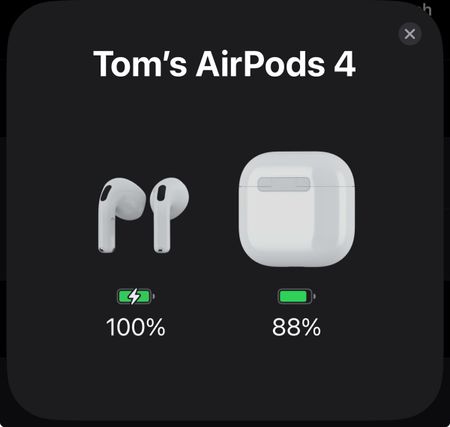Click the Tom's AirPods 4 title
Image resolution: width=450 pixels, height=427 pixels.
[x=225, y=64]
